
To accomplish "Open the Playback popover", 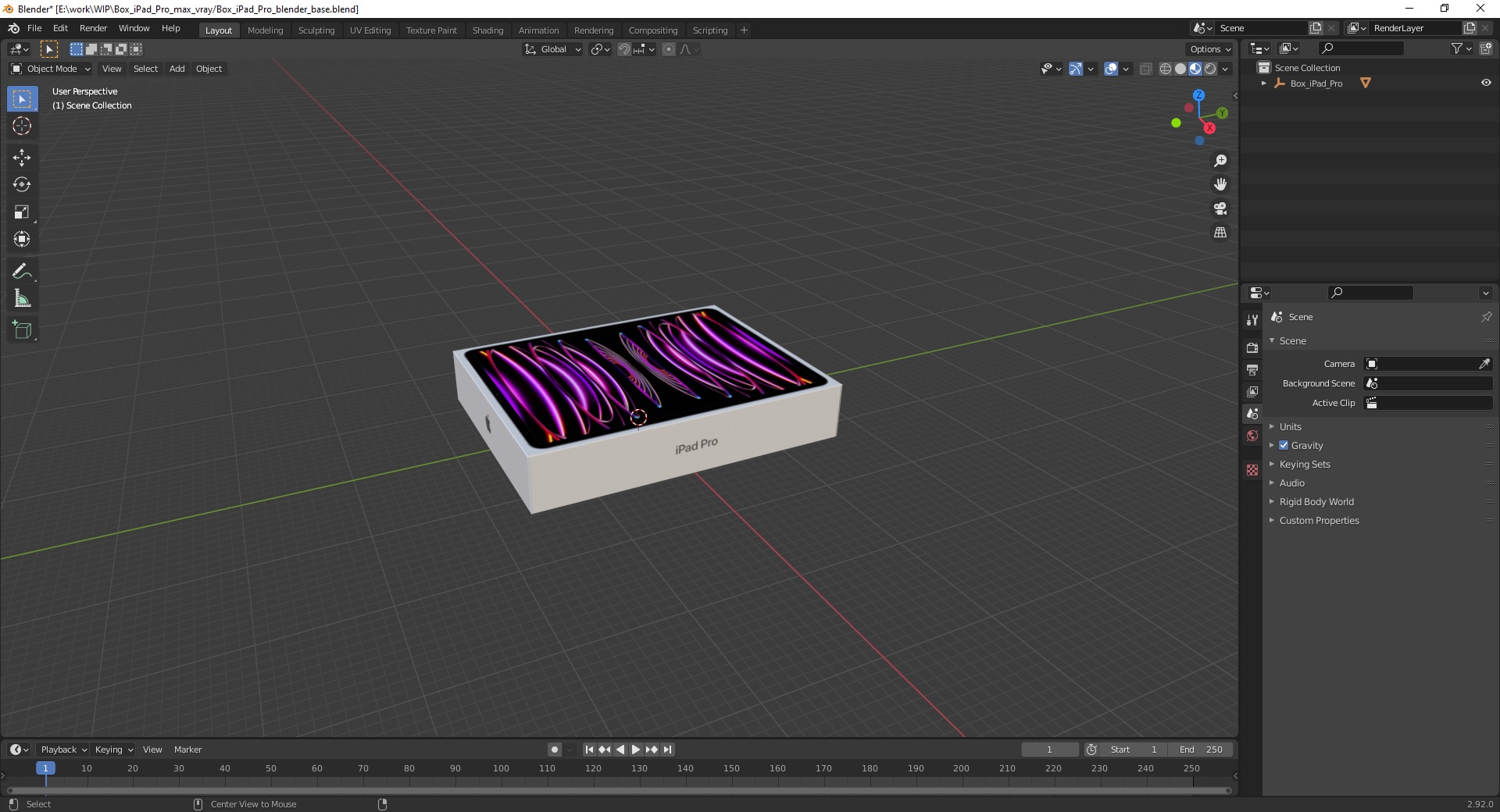I will click(63, 750).
